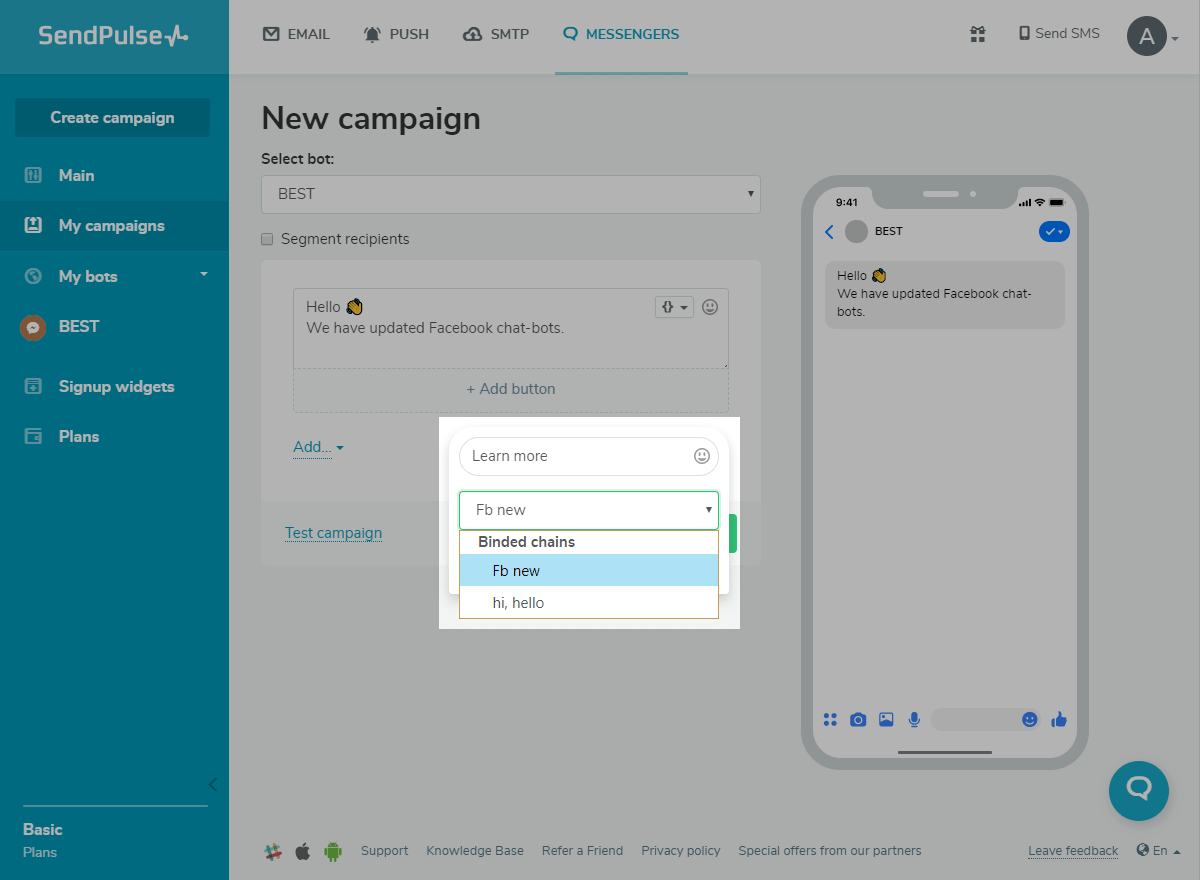Image resolution: width=1200 pixels, height=880 pixels.
Task: Click the Test campaign link
Action: [334, 533]
